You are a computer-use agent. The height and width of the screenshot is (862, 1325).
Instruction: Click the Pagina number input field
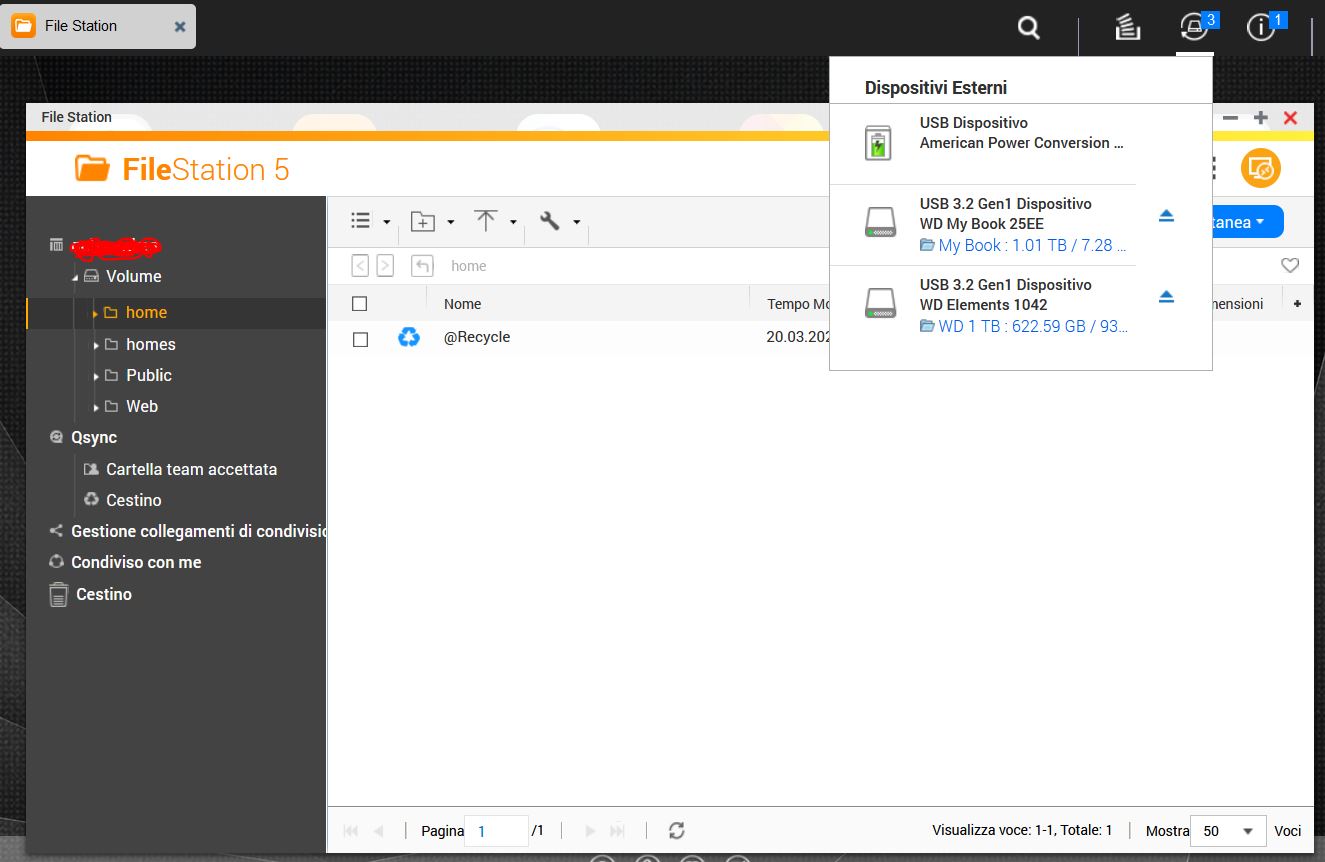[496, 831]
